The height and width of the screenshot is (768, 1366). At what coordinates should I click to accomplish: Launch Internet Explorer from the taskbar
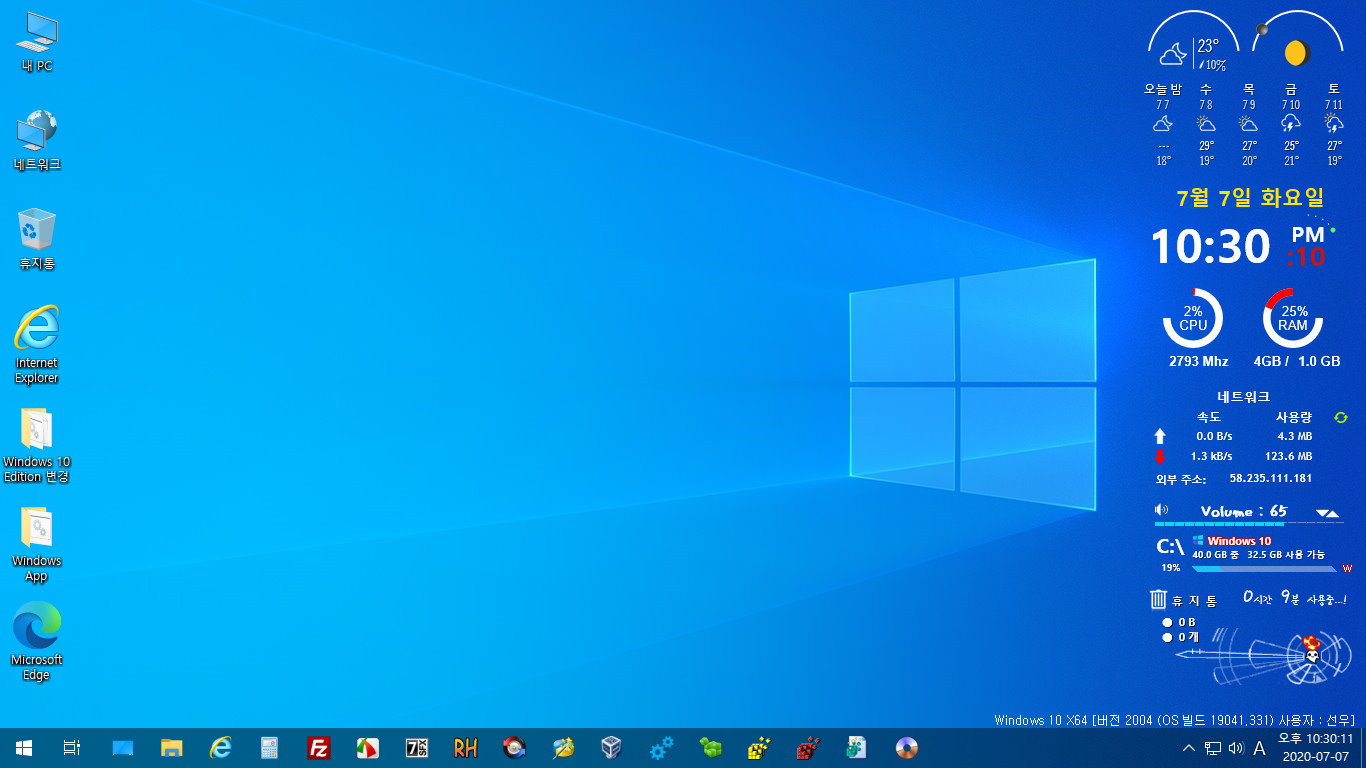[x=221, y=748]
